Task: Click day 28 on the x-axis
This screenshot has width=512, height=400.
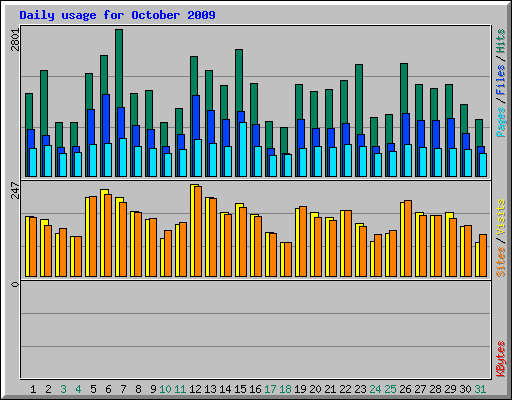Action: click(x=435, y=389)
